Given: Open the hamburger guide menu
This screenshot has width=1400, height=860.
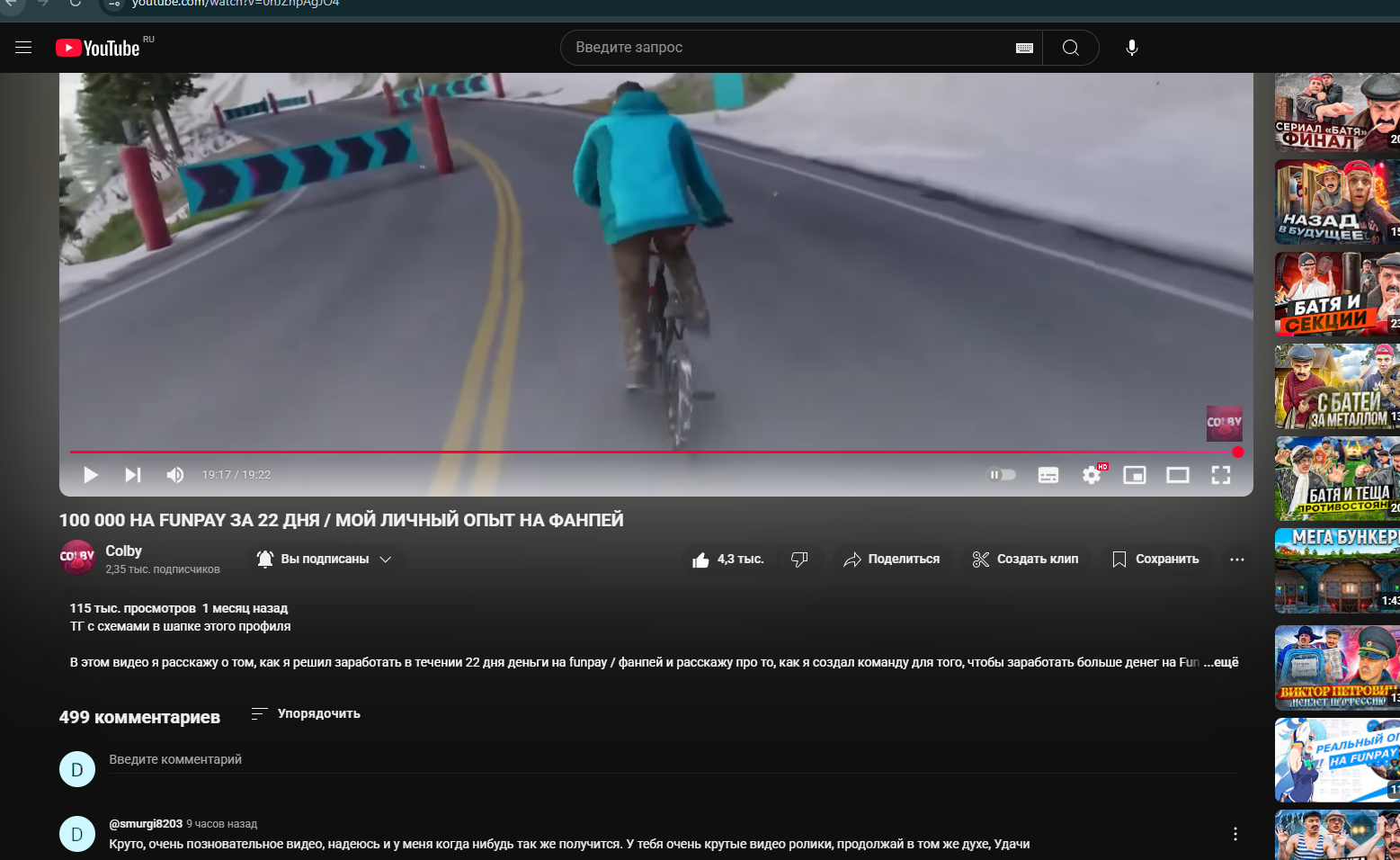Looking at the screenshot, I should point(23,48).
